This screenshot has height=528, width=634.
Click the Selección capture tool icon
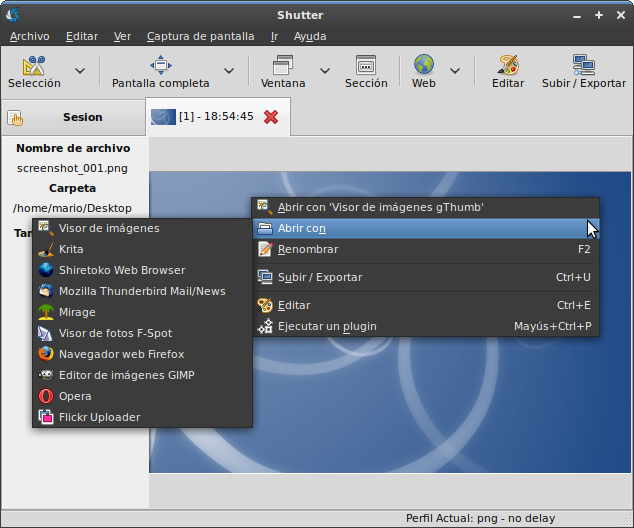(34, 66)
